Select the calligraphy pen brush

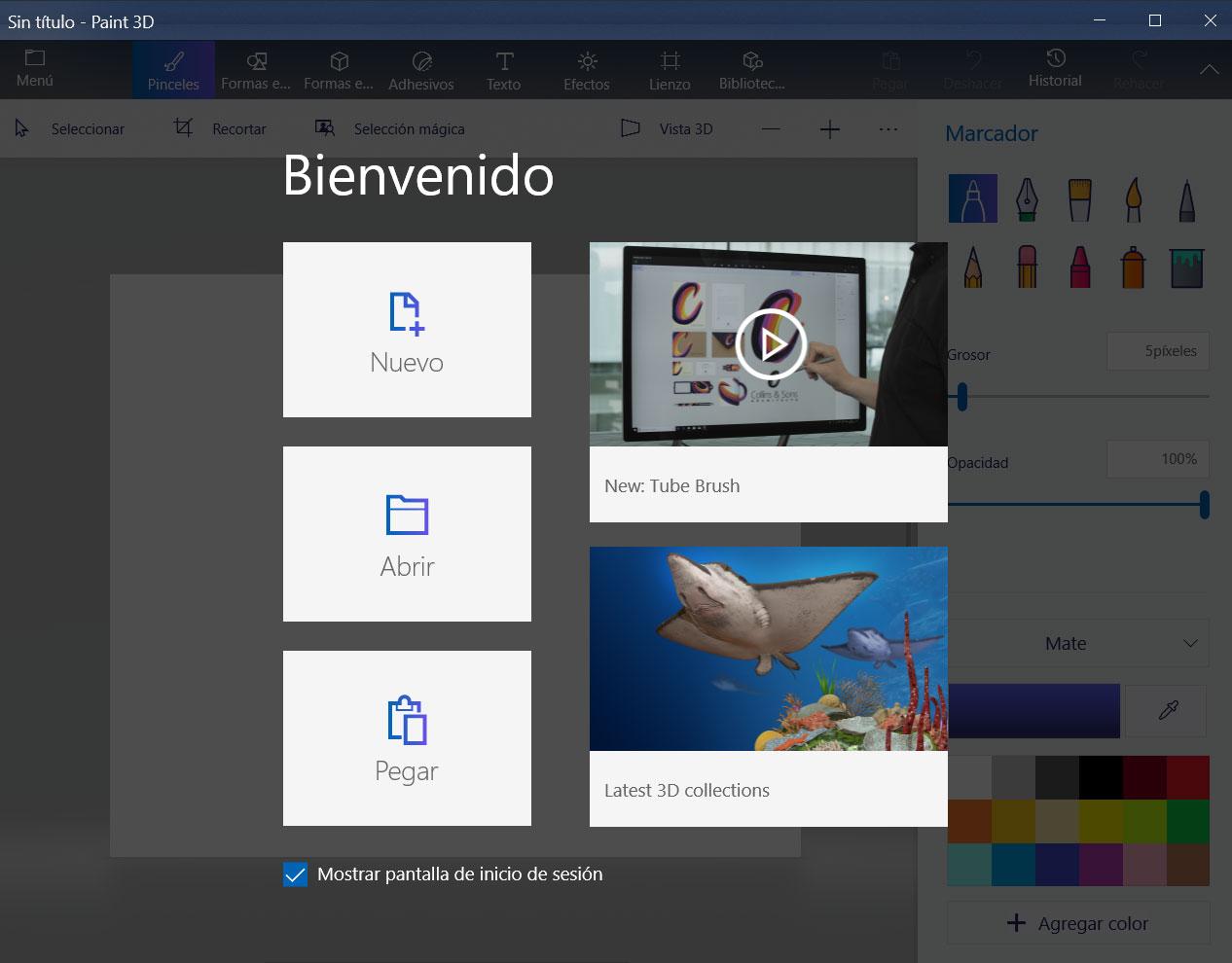click(1027, 198)
